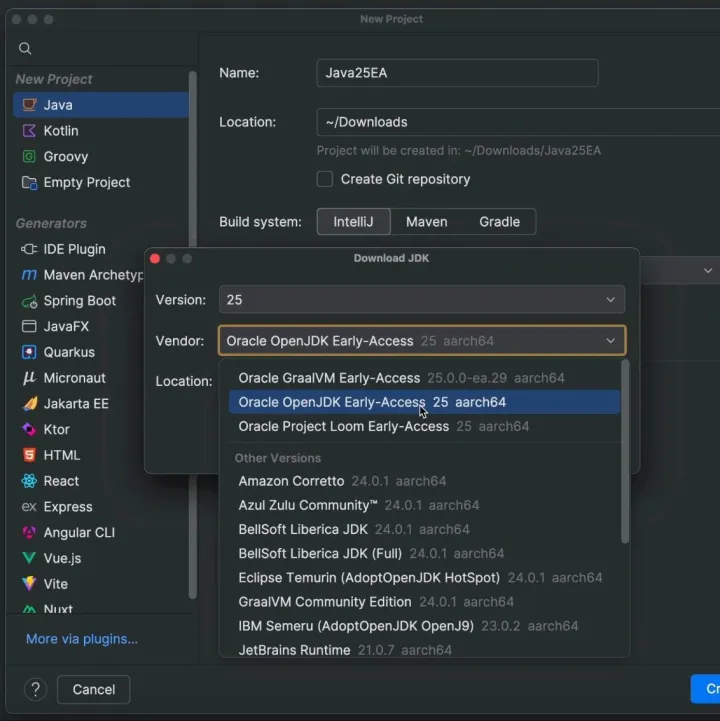Choose the Micronaut generator icon

[29, 378]
